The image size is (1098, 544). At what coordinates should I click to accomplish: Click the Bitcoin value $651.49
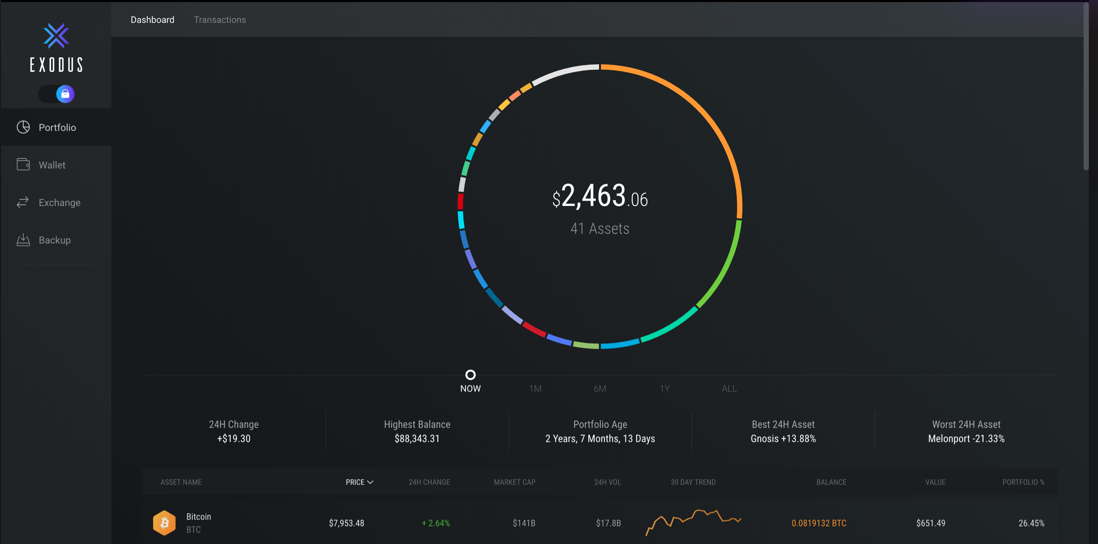(x=931, y=523)
